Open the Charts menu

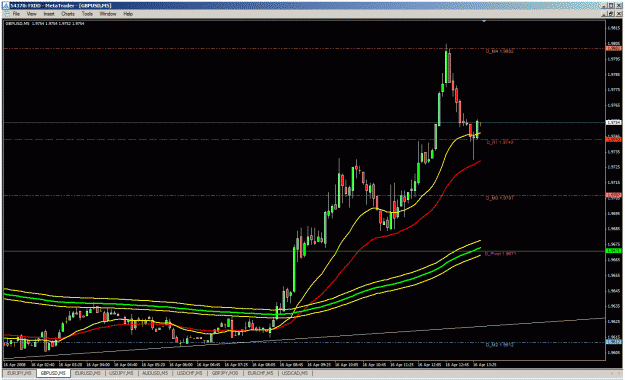[x=68, y=14]
